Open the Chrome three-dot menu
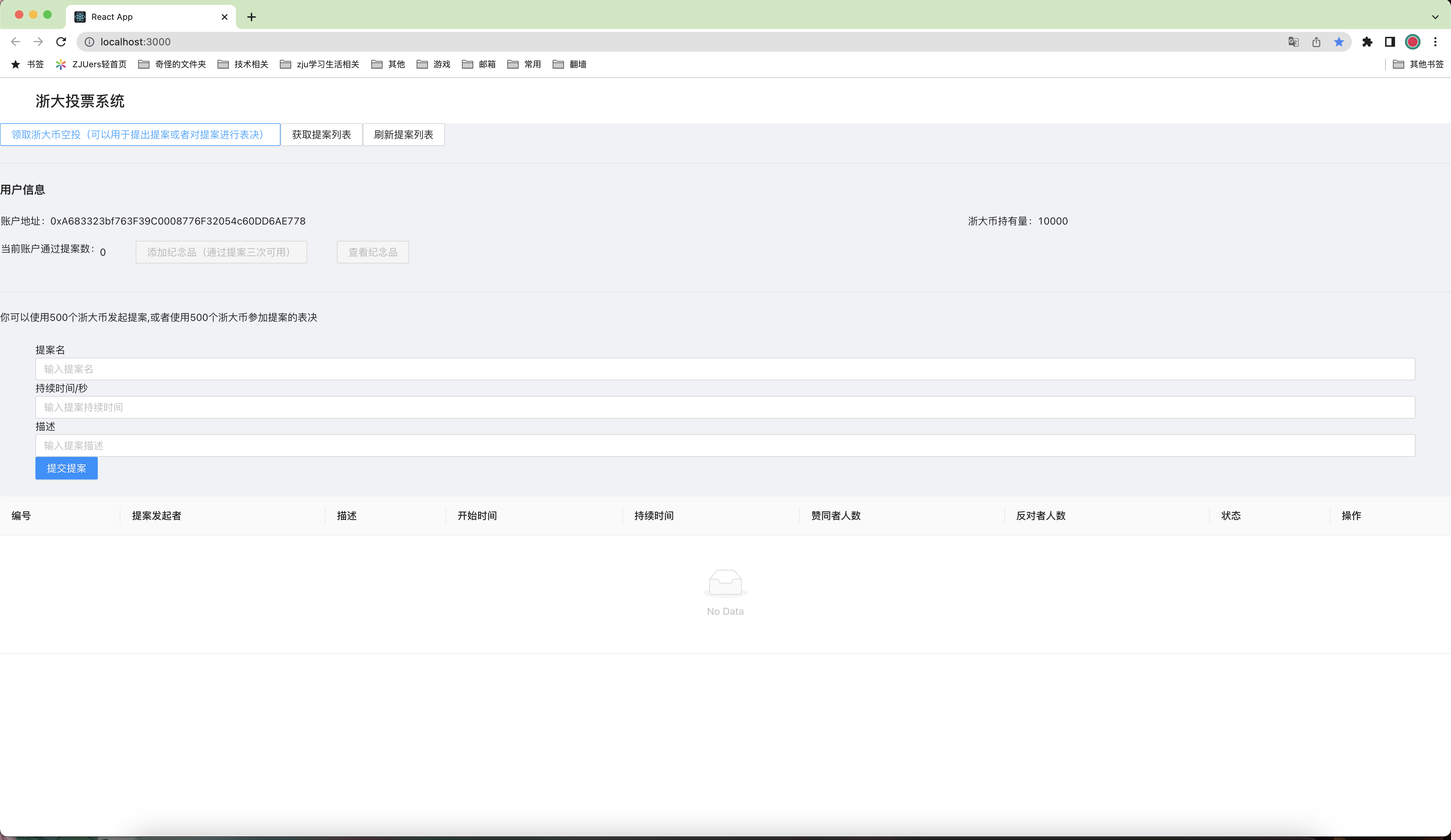The width and height of the screenshot is (1451, 840). [1435, 41]
